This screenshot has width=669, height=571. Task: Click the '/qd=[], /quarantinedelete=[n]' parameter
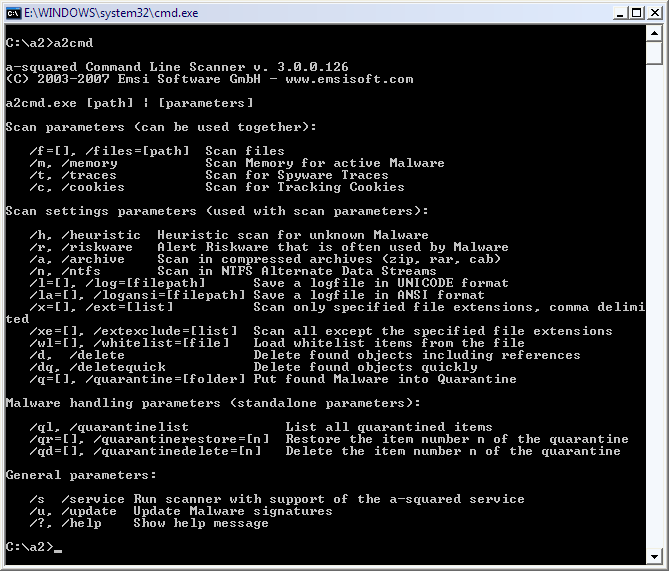pyautogui.click(x=145, y=451)
